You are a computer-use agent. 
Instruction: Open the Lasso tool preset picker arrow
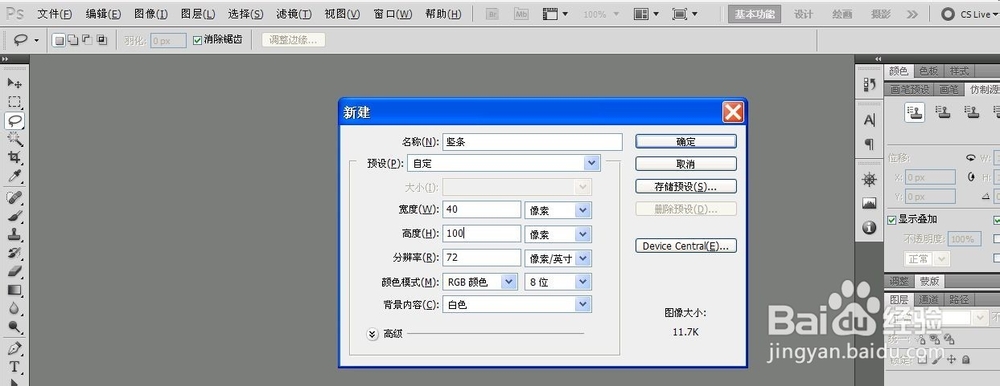36,40
